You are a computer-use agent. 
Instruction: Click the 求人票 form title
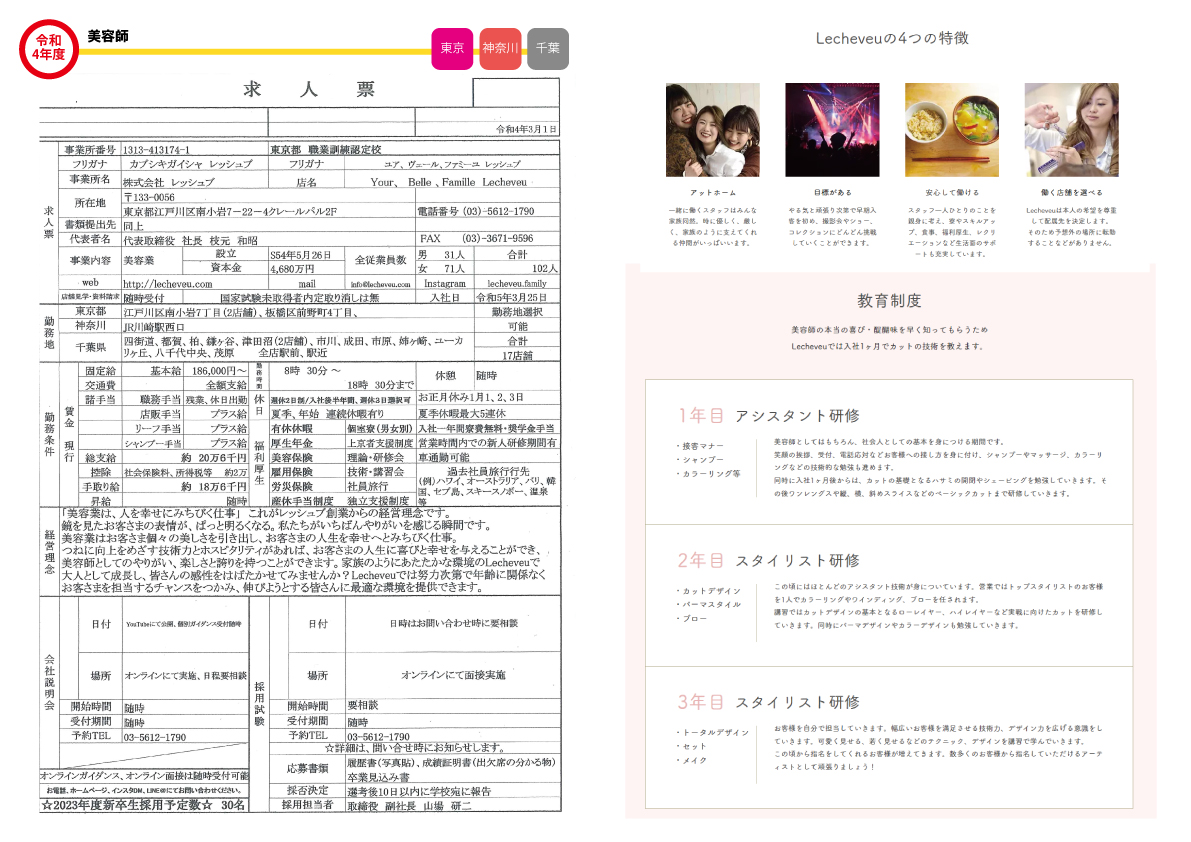[308, 90]
